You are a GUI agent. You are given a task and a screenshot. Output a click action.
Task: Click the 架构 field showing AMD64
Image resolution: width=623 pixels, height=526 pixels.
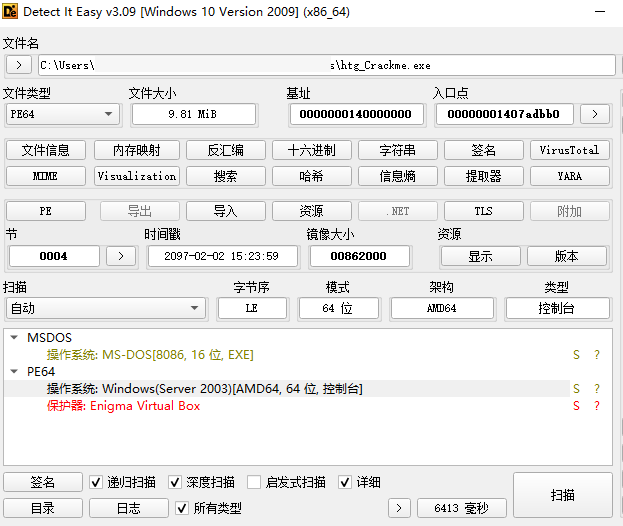[x=442, y=308]
